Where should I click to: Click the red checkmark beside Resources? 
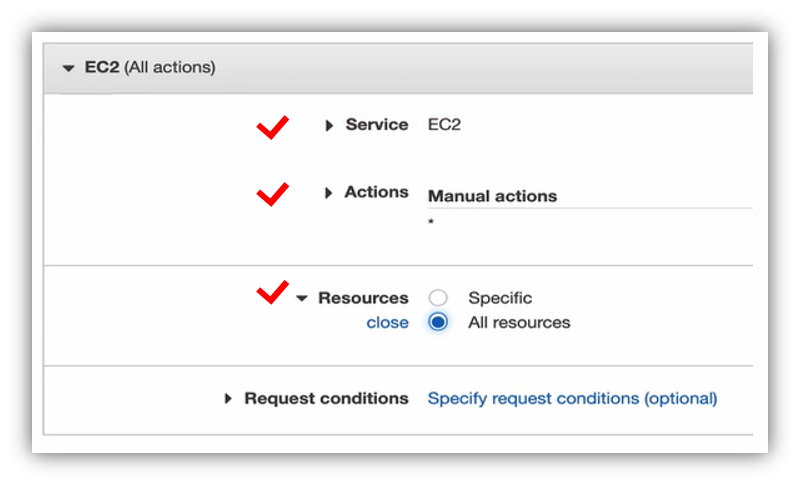(272, 292)
